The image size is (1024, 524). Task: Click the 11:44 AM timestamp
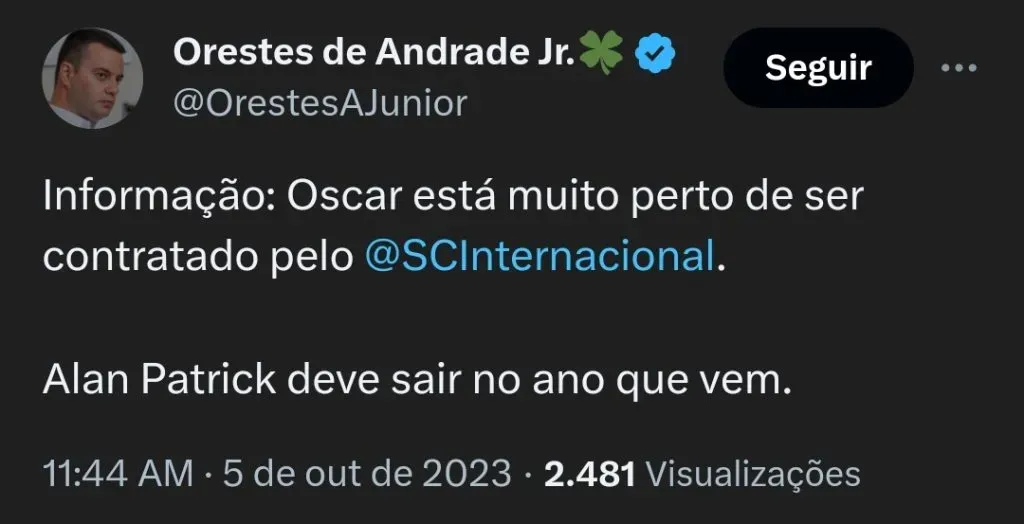117,474
